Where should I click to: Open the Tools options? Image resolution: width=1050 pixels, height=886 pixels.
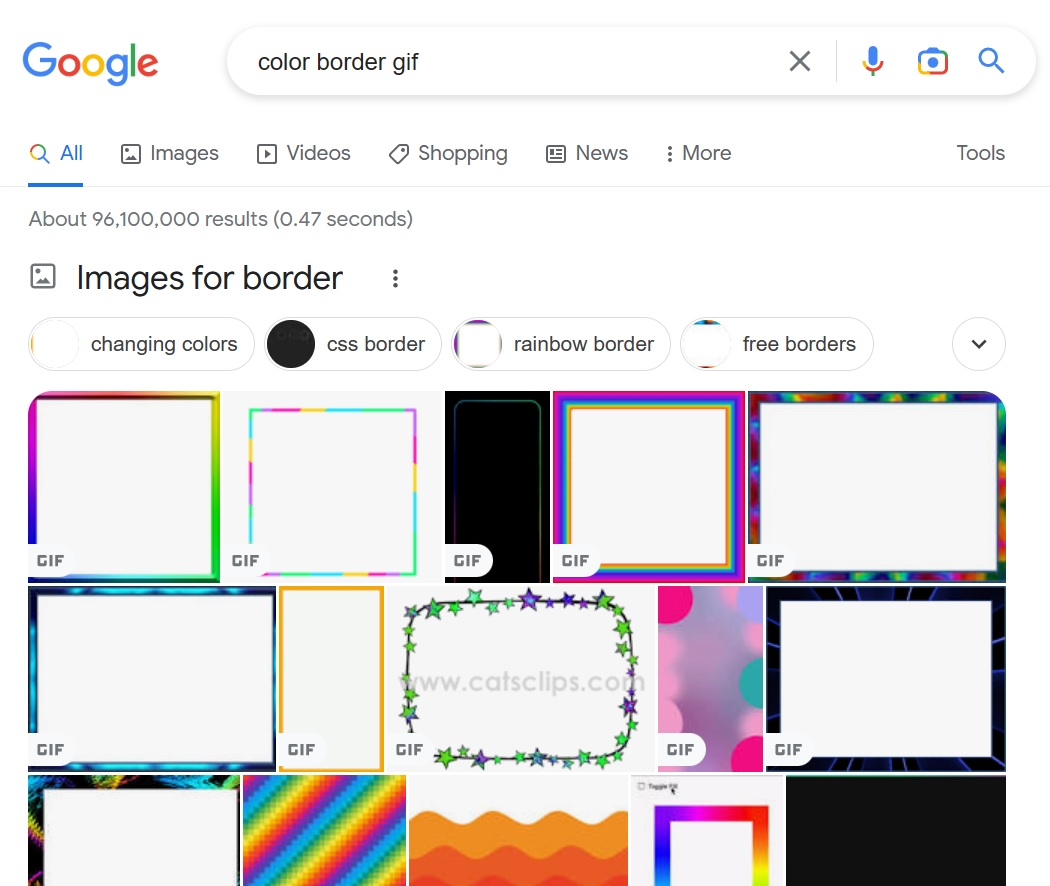point(980,153)
